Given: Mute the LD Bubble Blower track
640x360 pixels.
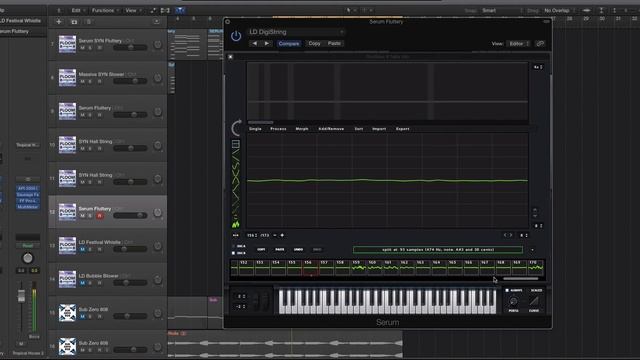Looking at the screenshot, I should (82, 283).
